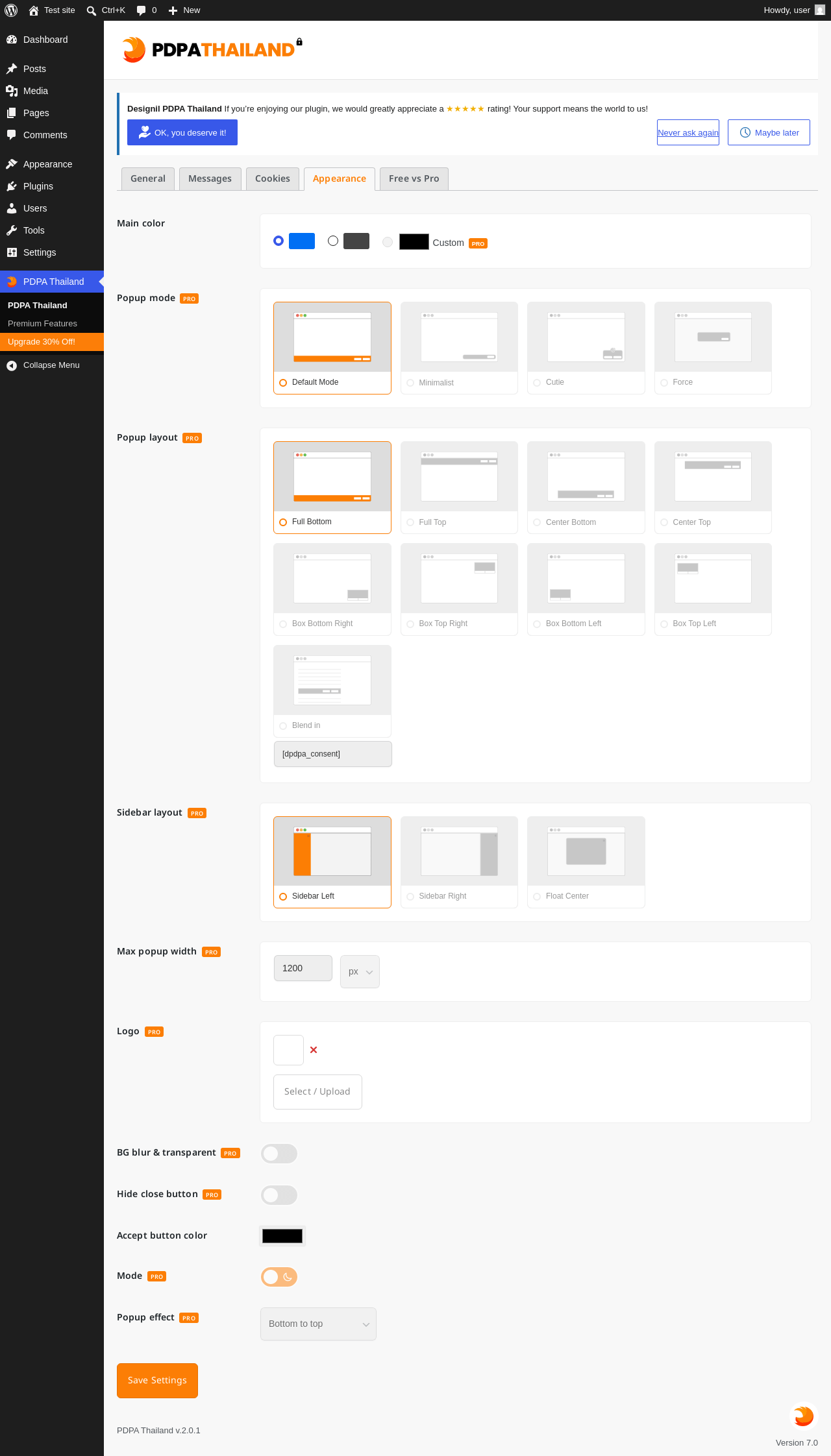Select the Custom main color radio

(388, 242)
